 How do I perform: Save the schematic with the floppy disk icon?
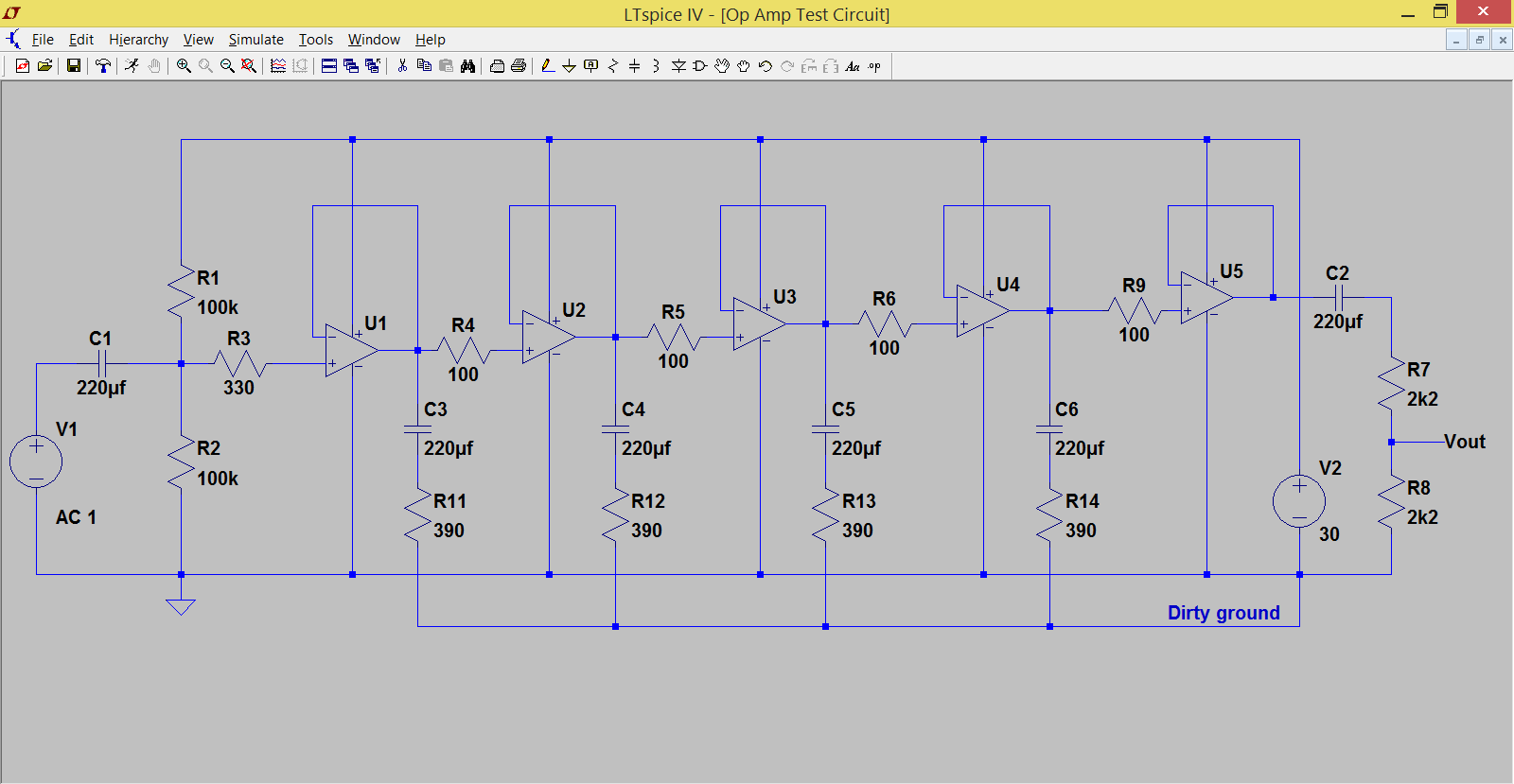click(x=73, y=65)
